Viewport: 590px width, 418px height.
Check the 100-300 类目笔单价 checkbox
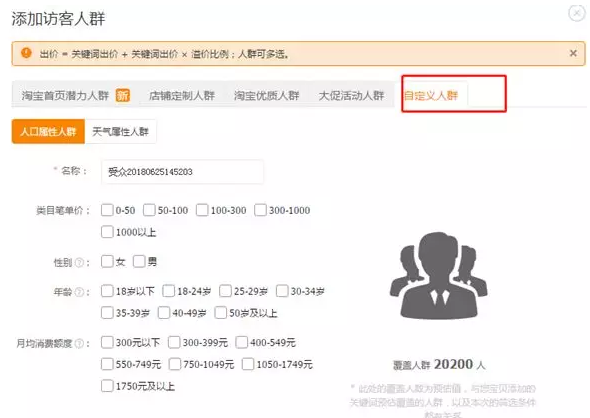point(202,210)
